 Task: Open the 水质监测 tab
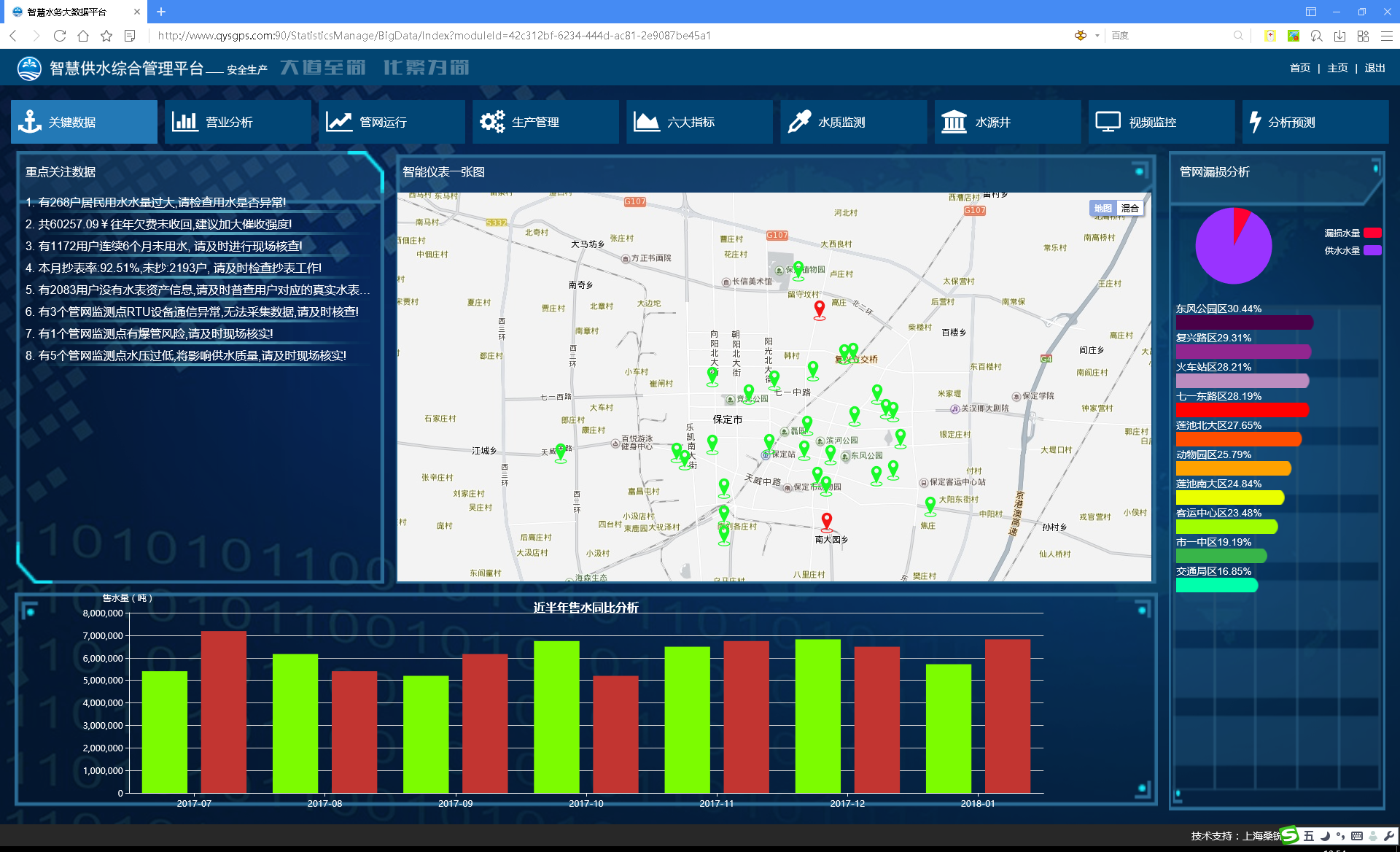point(853,122)
